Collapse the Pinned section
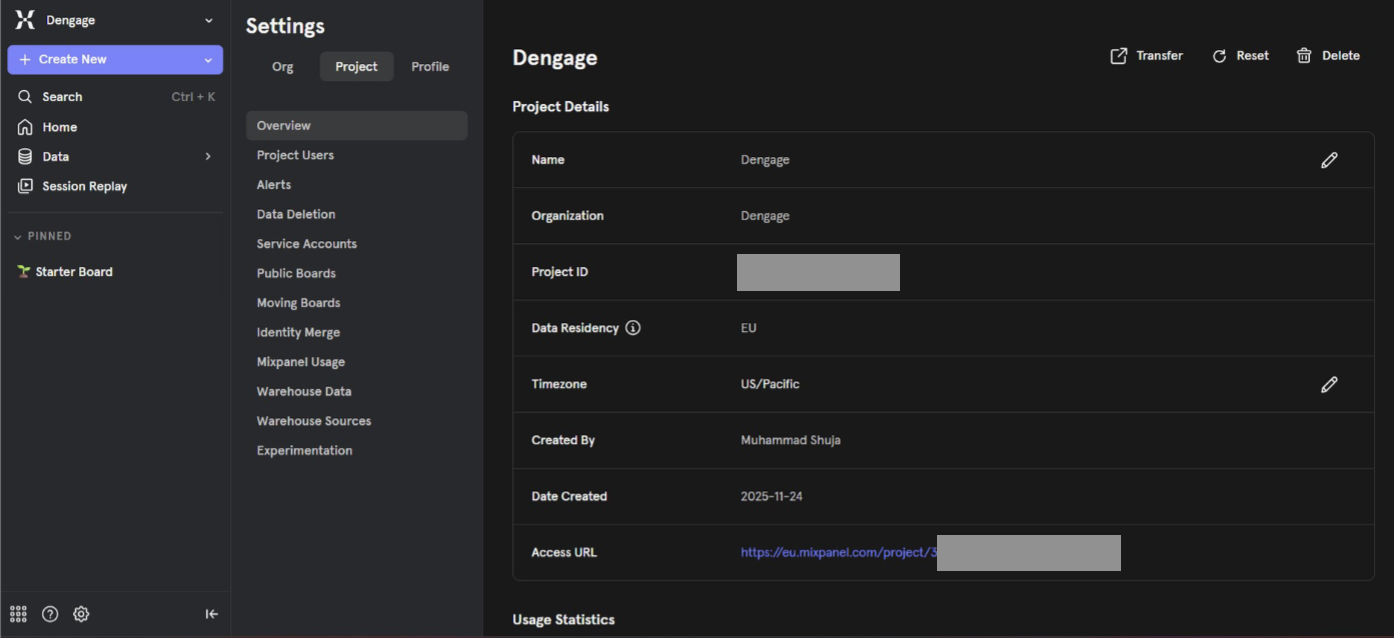This screenshot has width=1394, height=638. coord(42,236)
